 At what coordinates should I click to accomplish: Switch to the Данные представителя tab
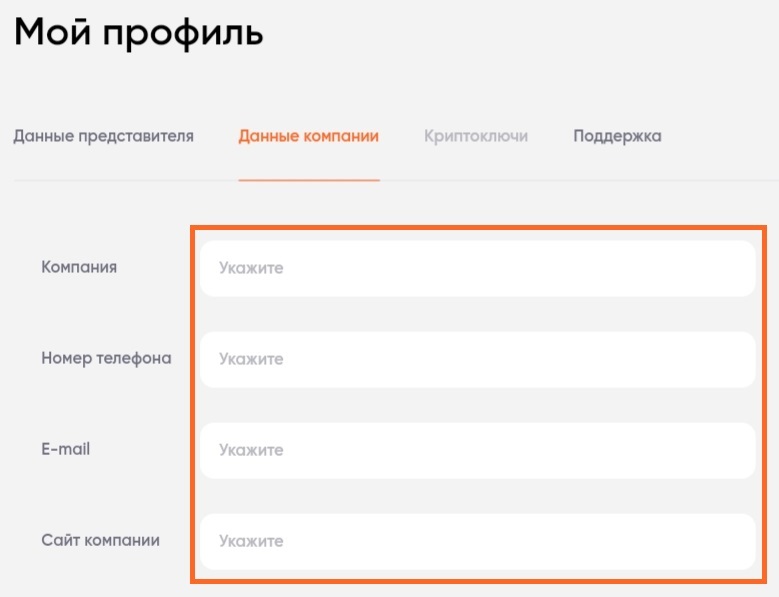(103, 137)
